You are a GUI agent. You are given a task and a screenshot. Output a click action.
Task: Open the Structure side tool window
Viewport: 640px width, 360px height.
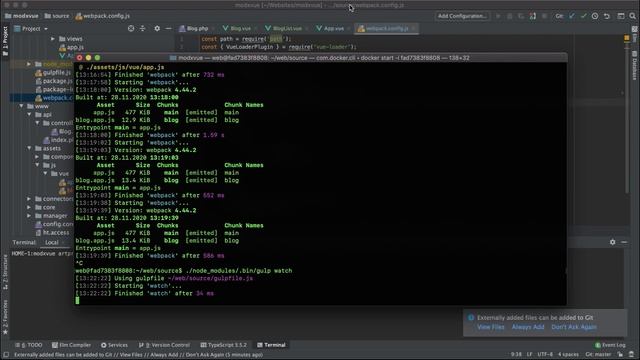5,272
